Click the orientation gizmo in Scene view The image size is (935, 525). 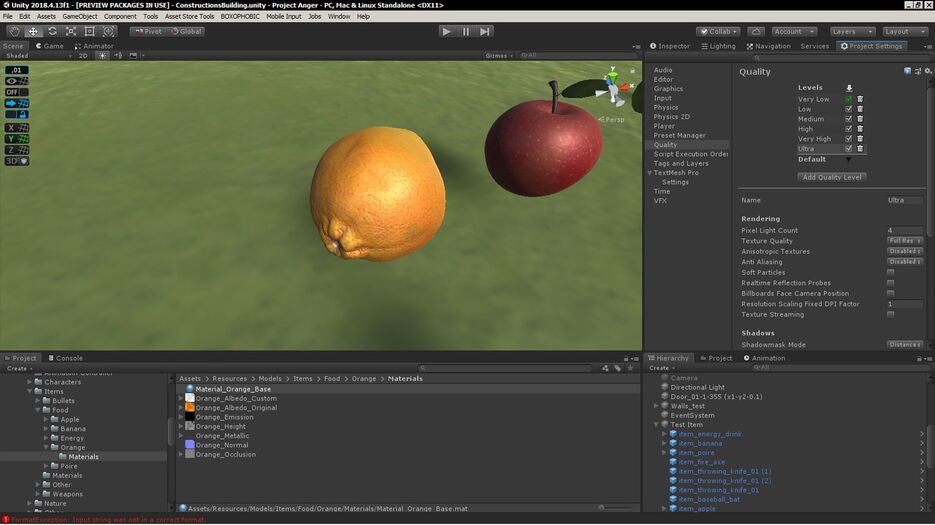click(x=614, y=87)
